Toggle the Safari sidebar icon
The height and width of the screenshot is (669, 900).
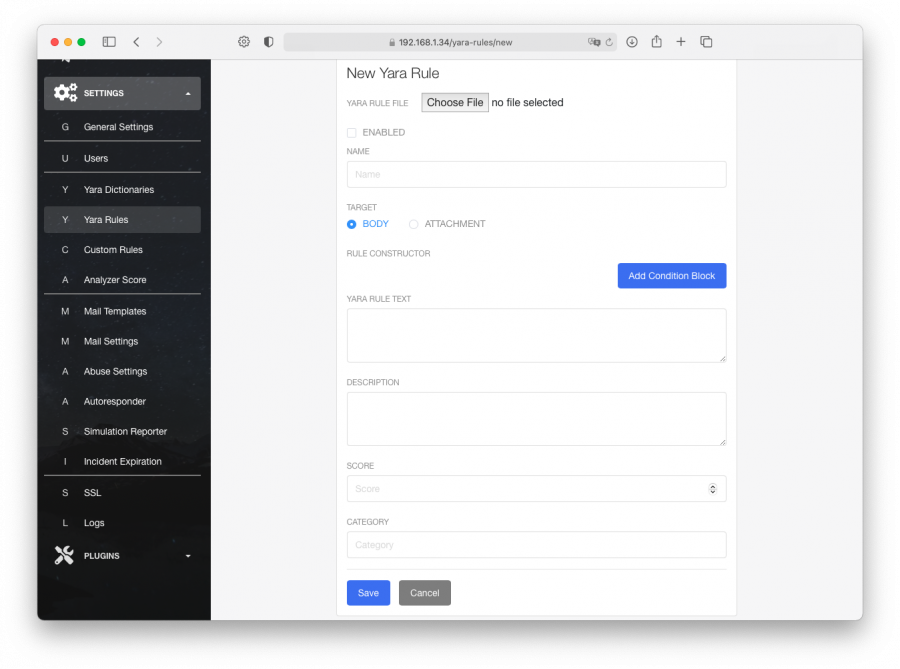109,42
